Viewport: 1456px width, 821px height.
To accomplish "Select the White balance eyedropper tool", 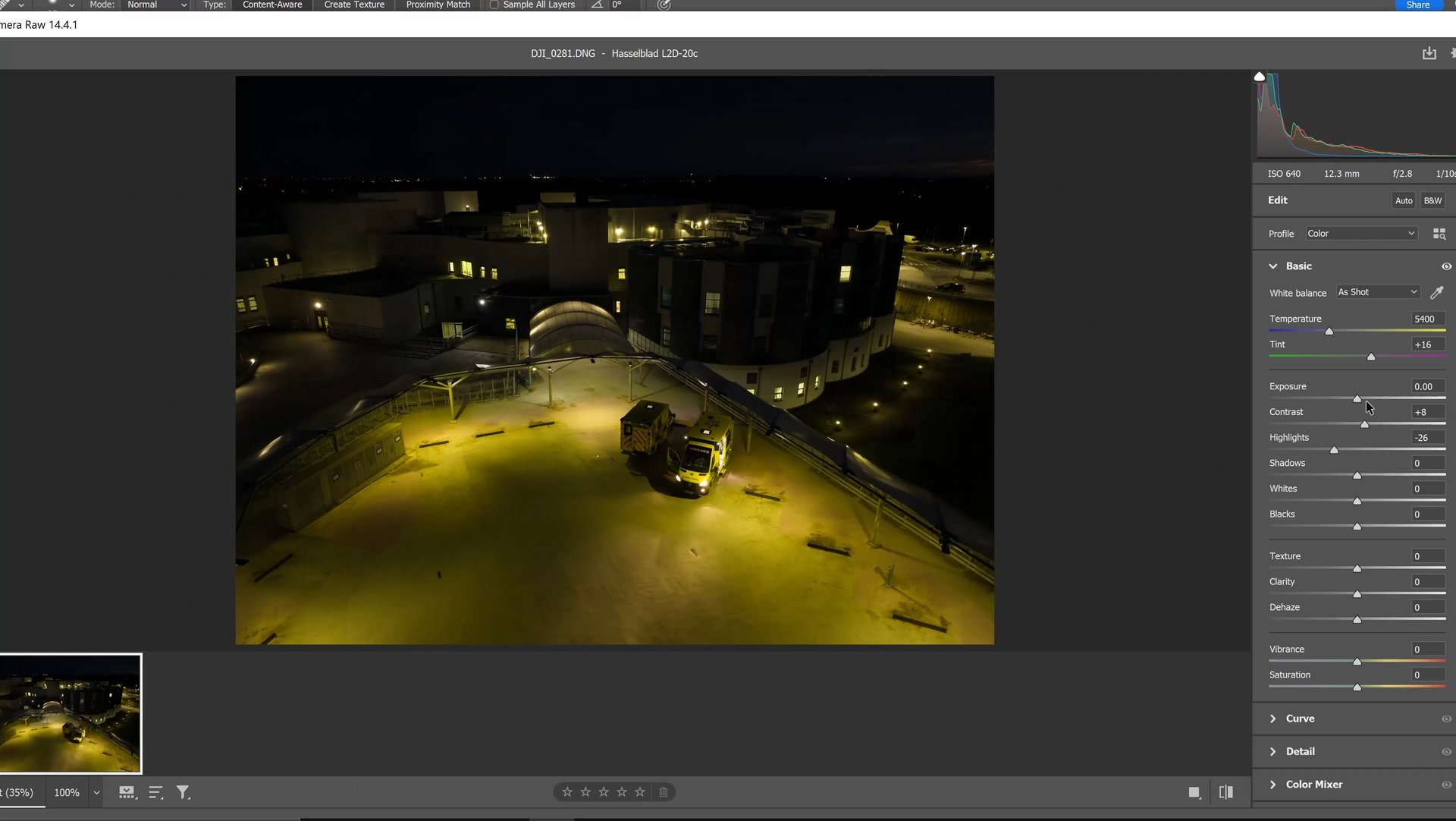I will 1436,293.
